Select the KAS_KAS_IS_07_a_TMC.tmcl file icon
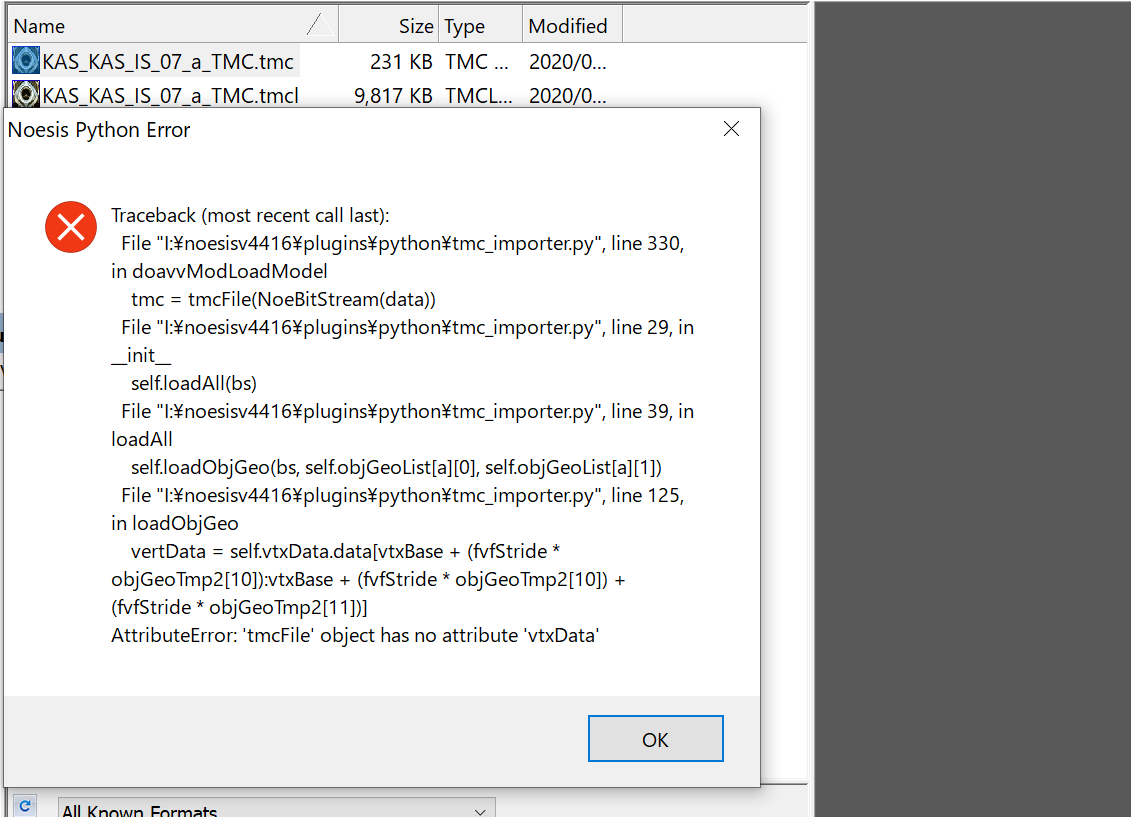Screen dimensions: 1131x817 tap(26, 94)
